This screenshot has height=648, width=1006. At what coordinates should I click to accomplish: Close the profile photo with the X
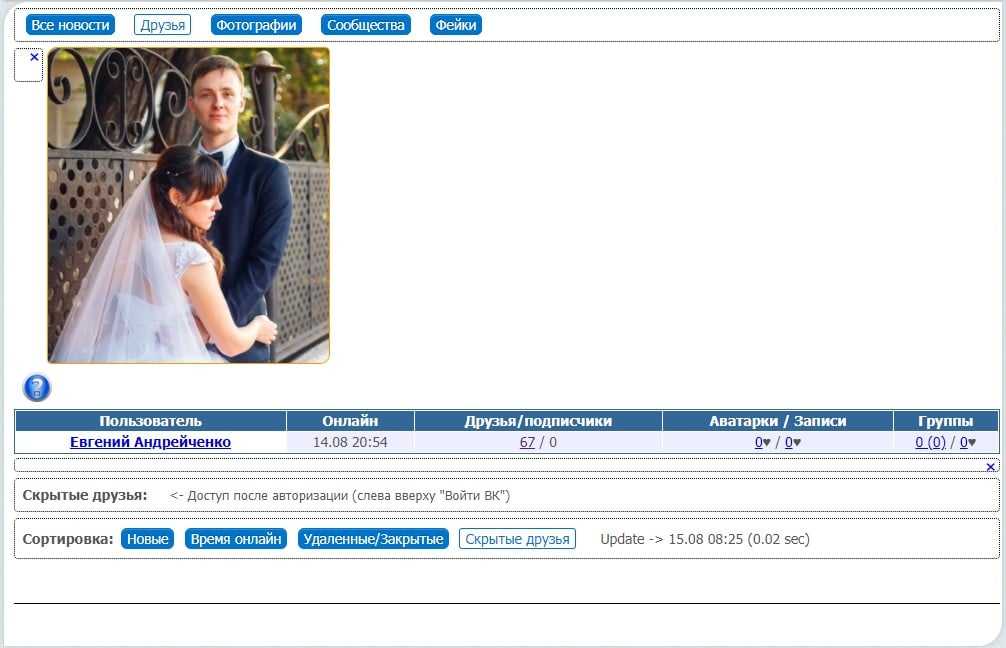(34, 58)
